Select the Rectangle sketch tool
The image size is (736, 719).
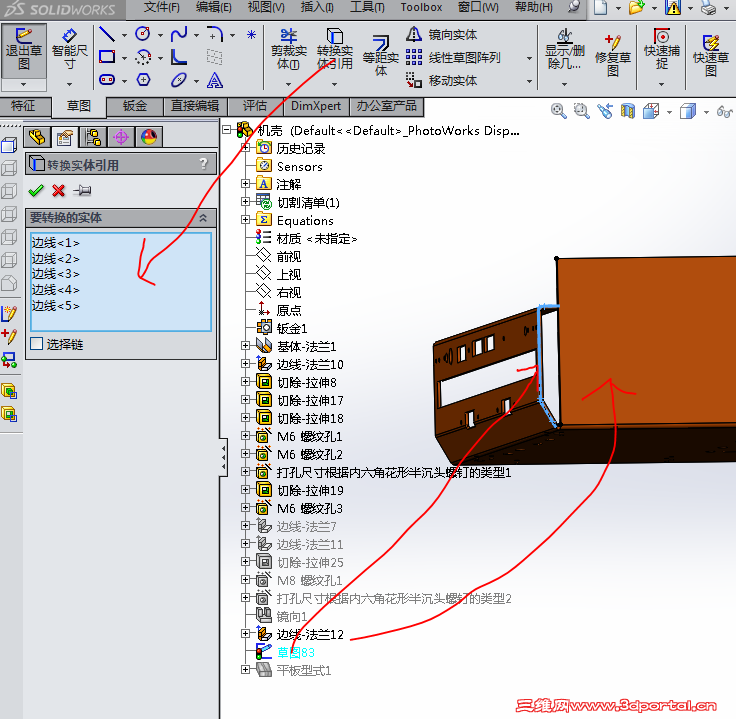(107, 57)
